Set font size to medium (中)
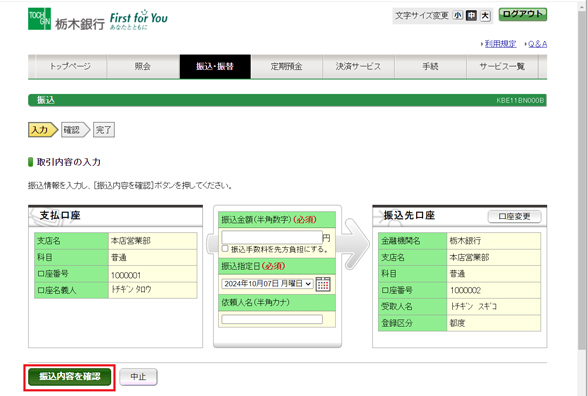The image size is (588, 396). [x=471, y=15]
